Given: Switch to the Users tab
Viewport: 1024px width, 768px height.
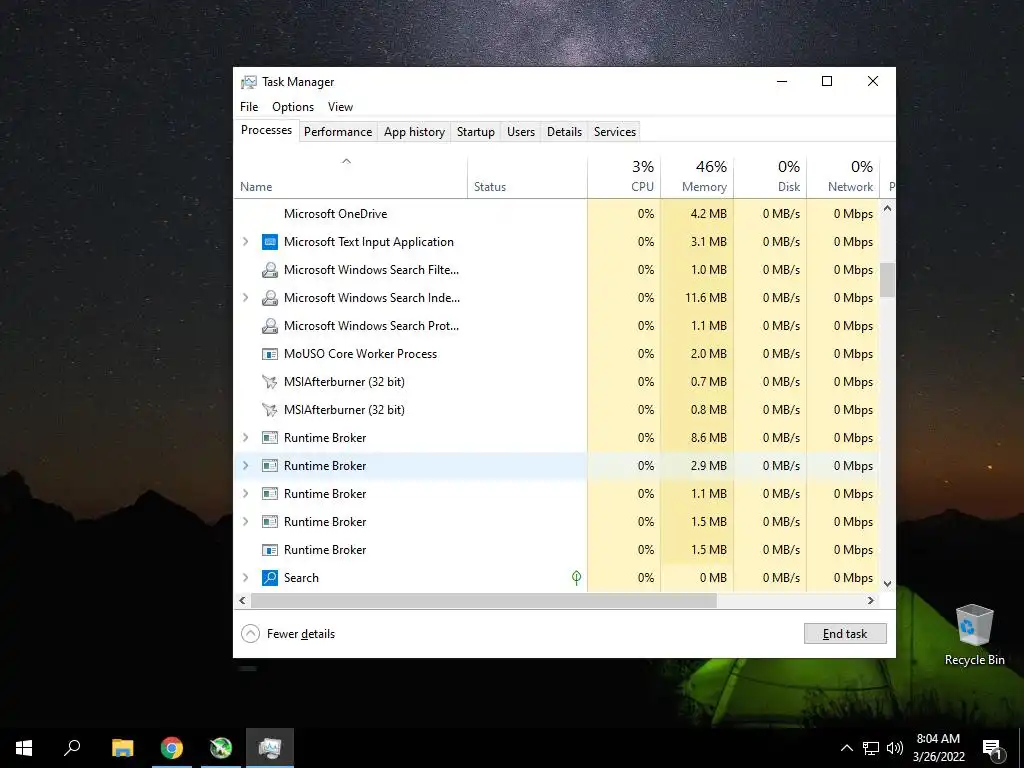Looking at the screenshot, I should pyautogui.click(x=520, y=132).
